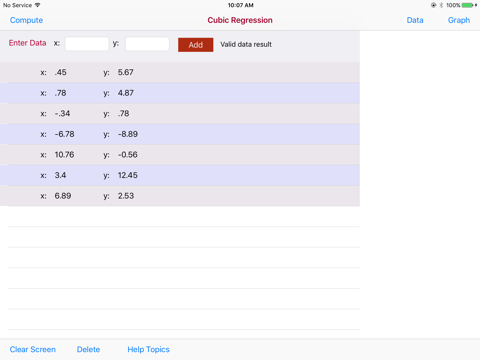
Task: Tap the Bluetooth icon in status bar
Action: coord(441,5)
